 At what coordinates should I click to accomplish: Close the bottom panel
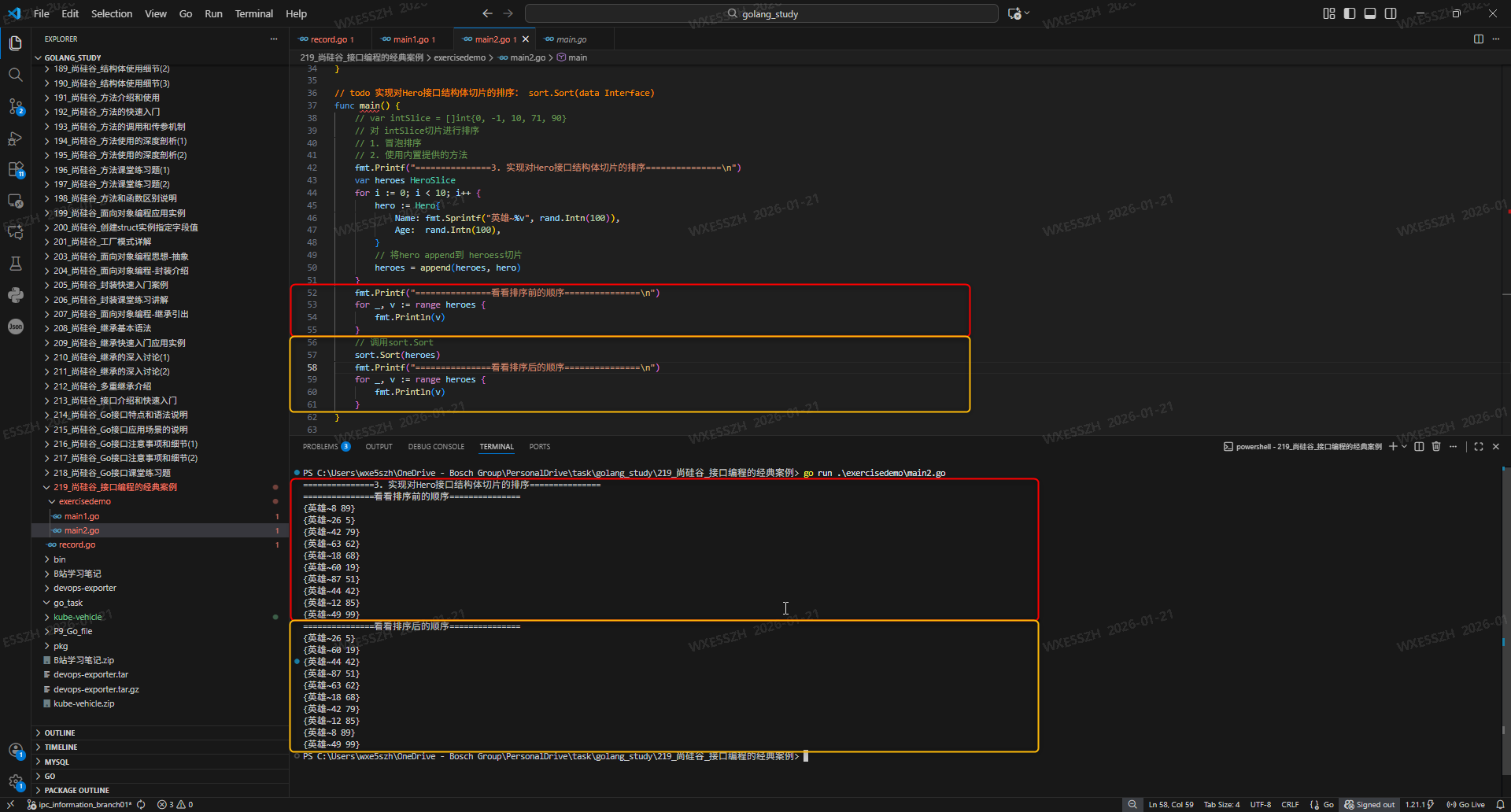tap(1496, 446)
